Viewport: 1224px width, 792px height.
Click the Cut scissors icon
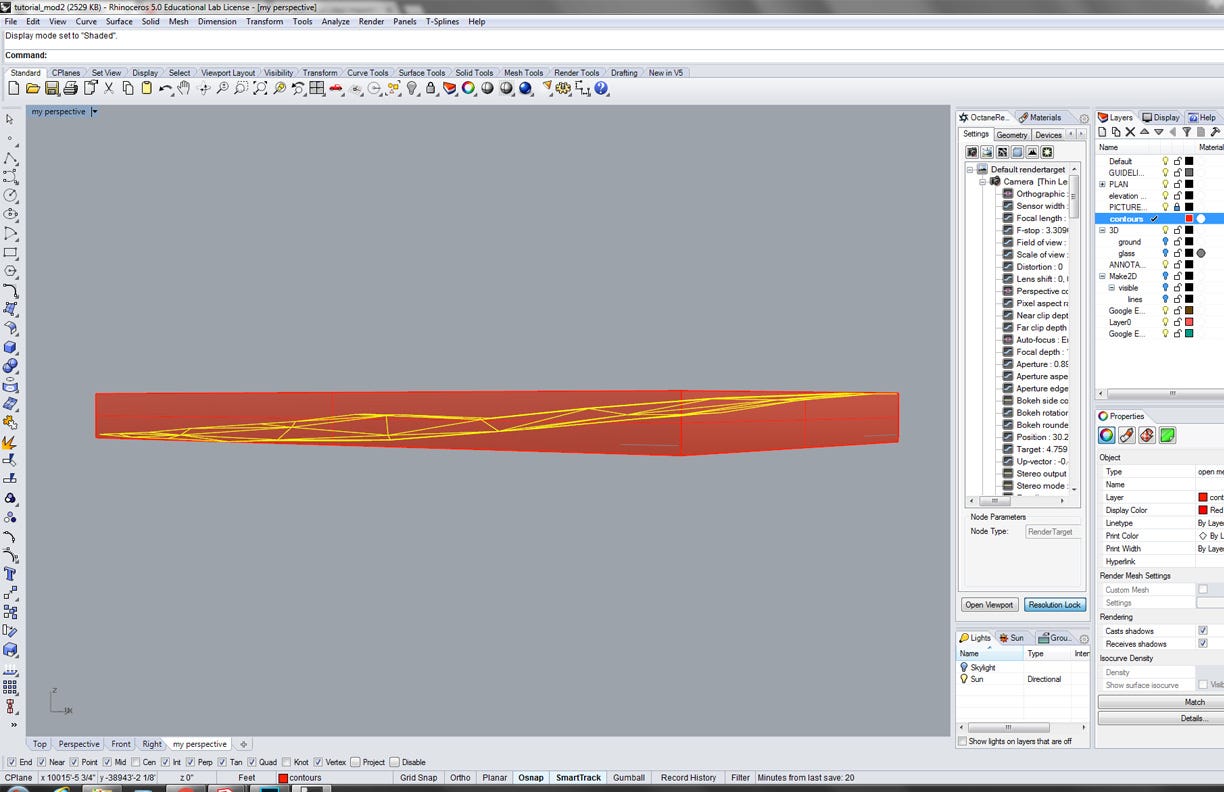tap(109, 88)
